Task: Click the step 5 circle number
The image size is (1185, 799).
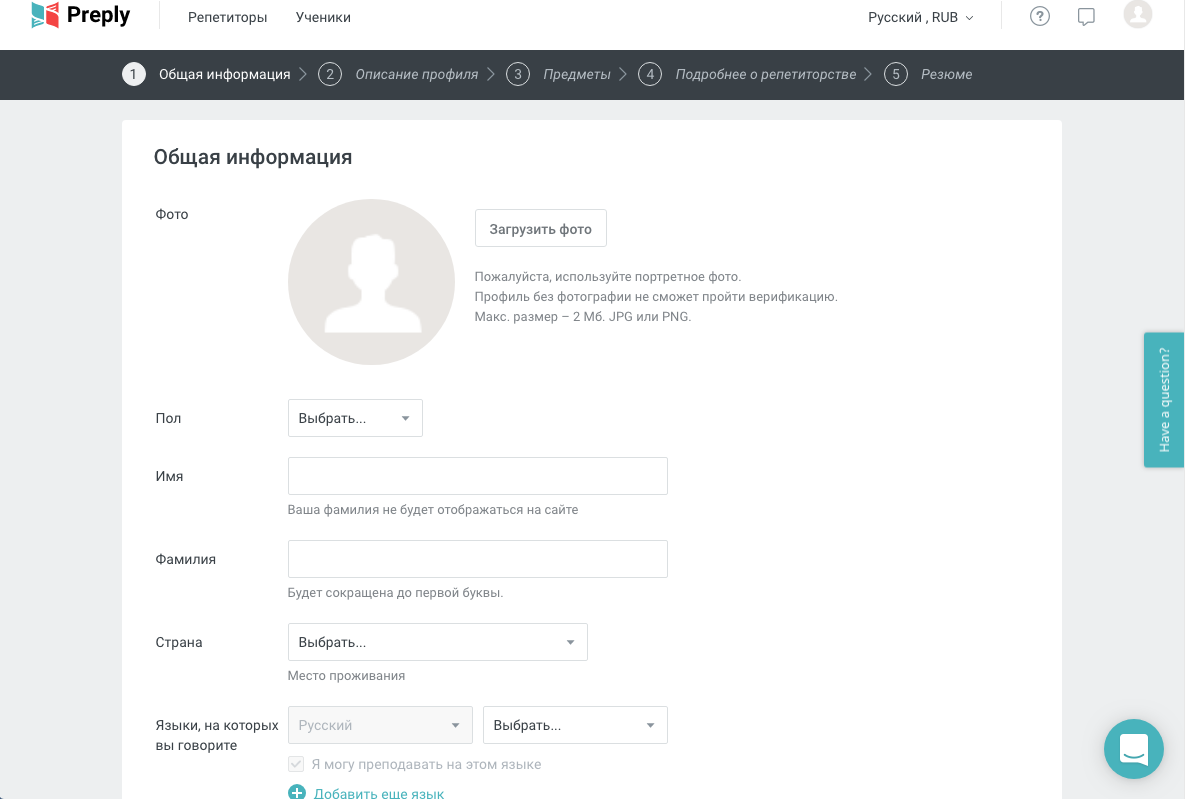Action: pyautogui.click(x=896, y=74)
